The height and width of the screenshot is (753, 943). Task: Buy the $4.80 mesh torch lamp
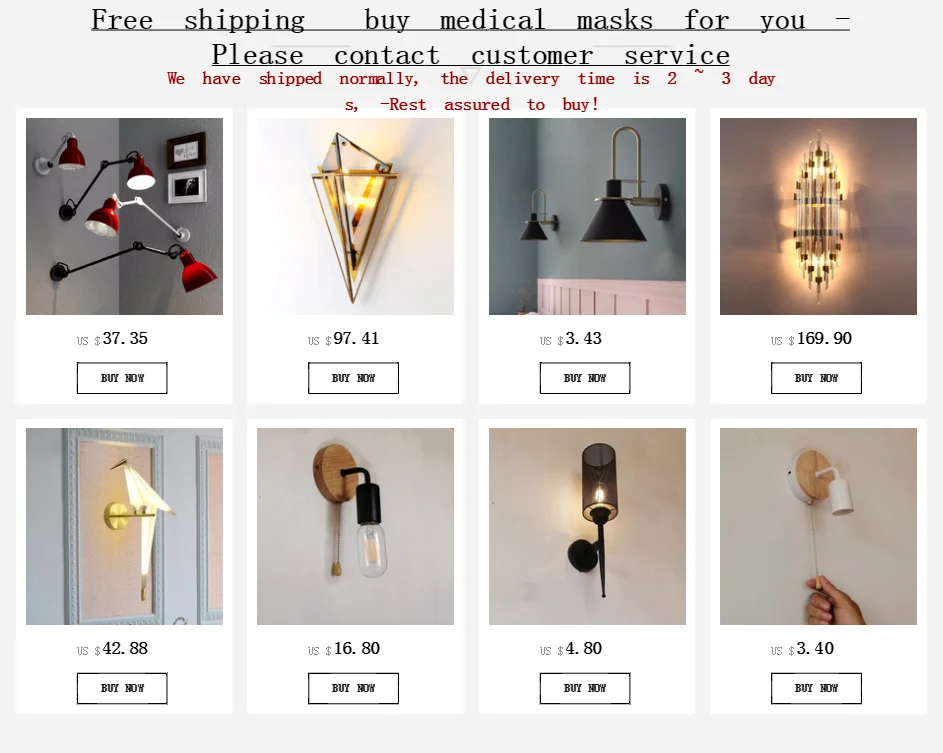pyautogui.click(x=585, y=688)
